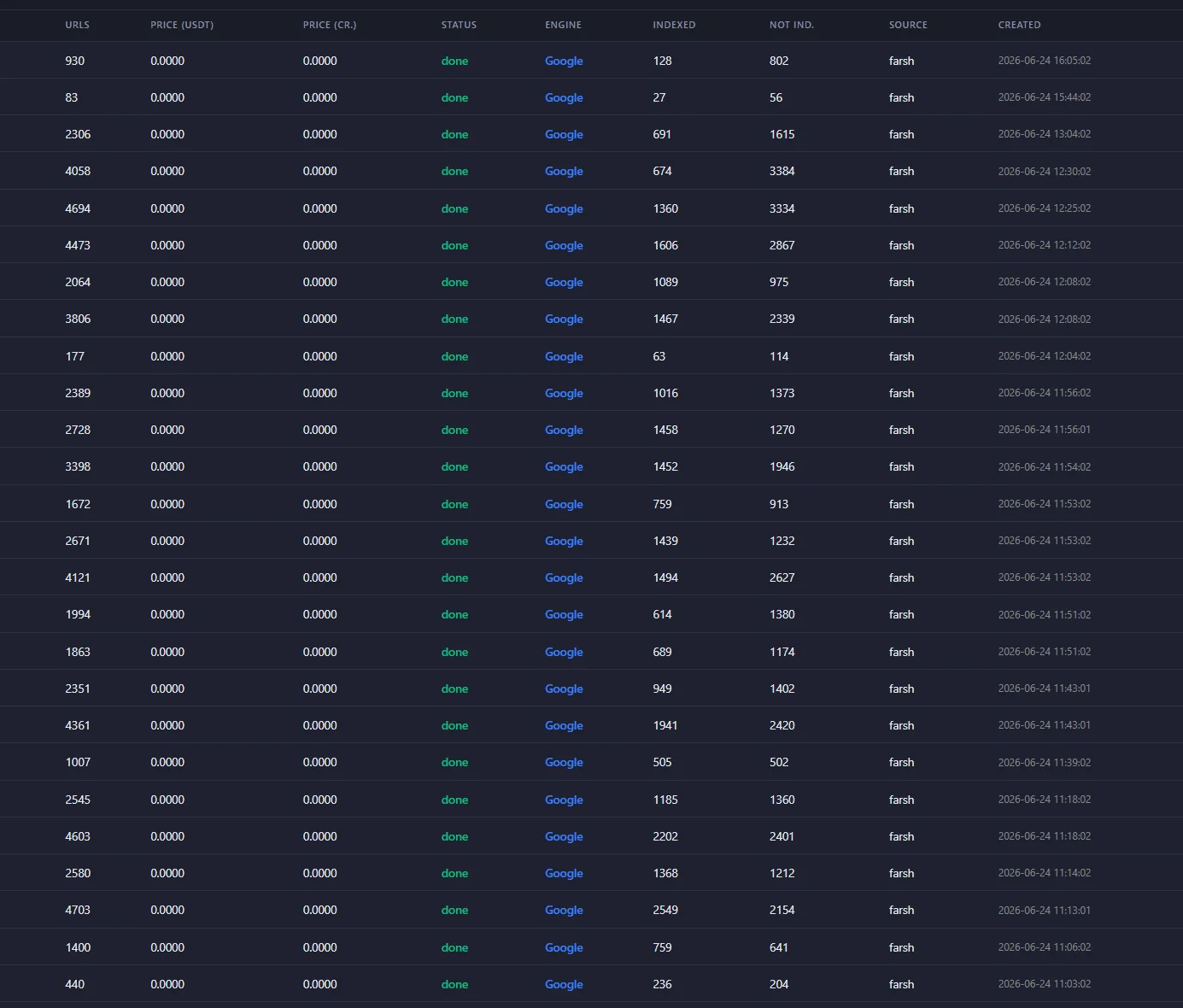1183x1008 pixels.
Task: Click the STATUS column header
Action: (459, 25)
